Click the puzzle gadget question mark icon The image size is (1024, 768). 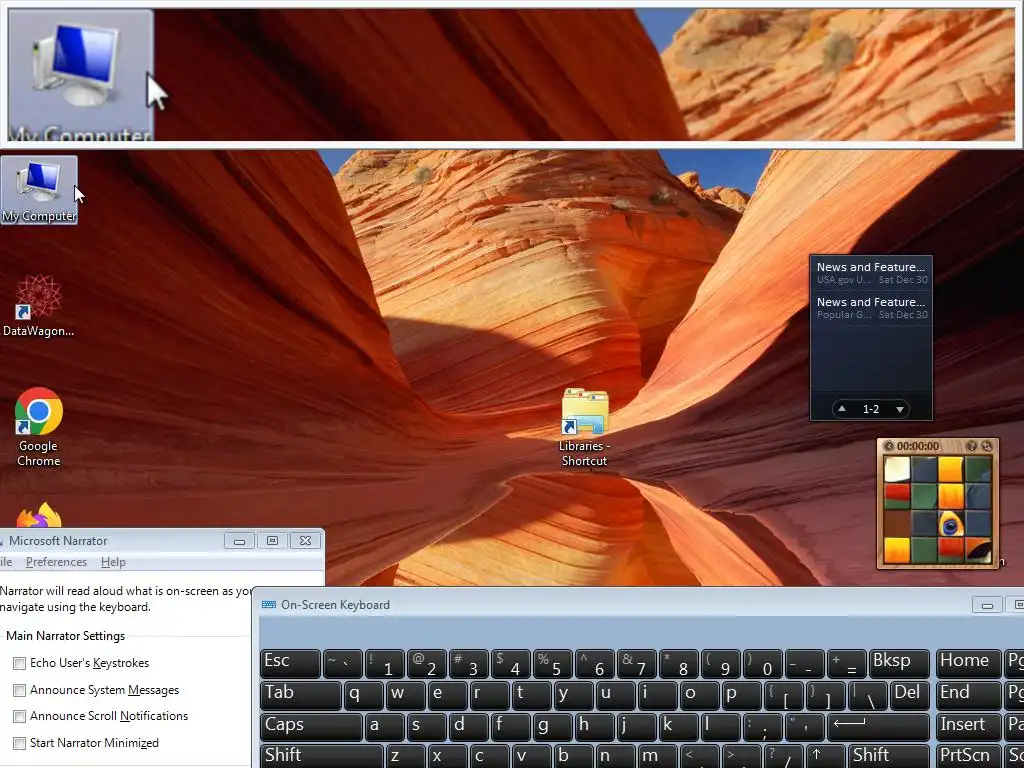click(x=972, y=446)
